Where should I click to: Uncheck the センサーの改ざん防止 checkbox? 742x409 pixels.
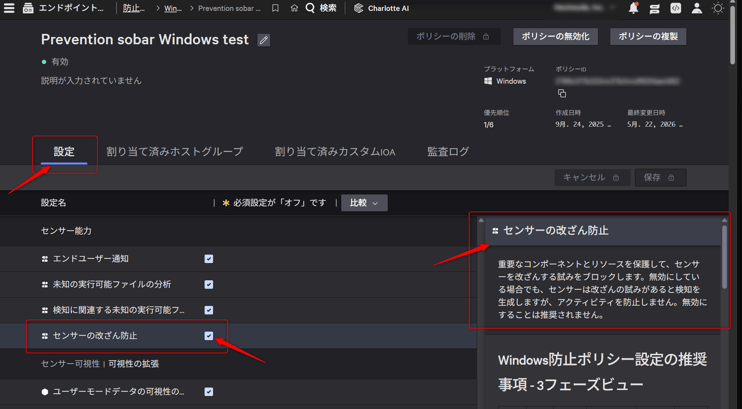[209, 336]
